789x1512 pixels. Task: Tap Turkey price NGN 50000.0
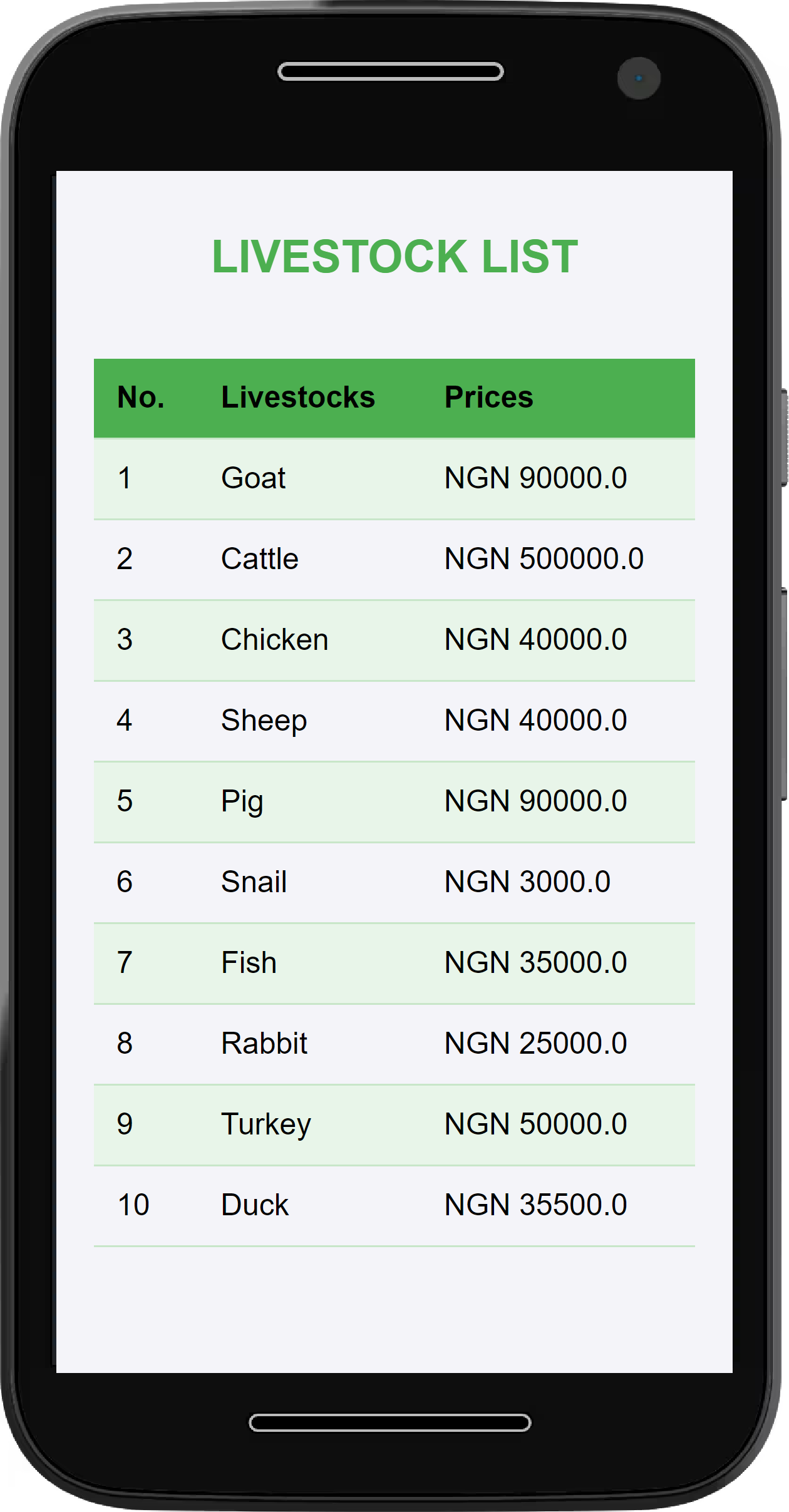point(535,1124)
